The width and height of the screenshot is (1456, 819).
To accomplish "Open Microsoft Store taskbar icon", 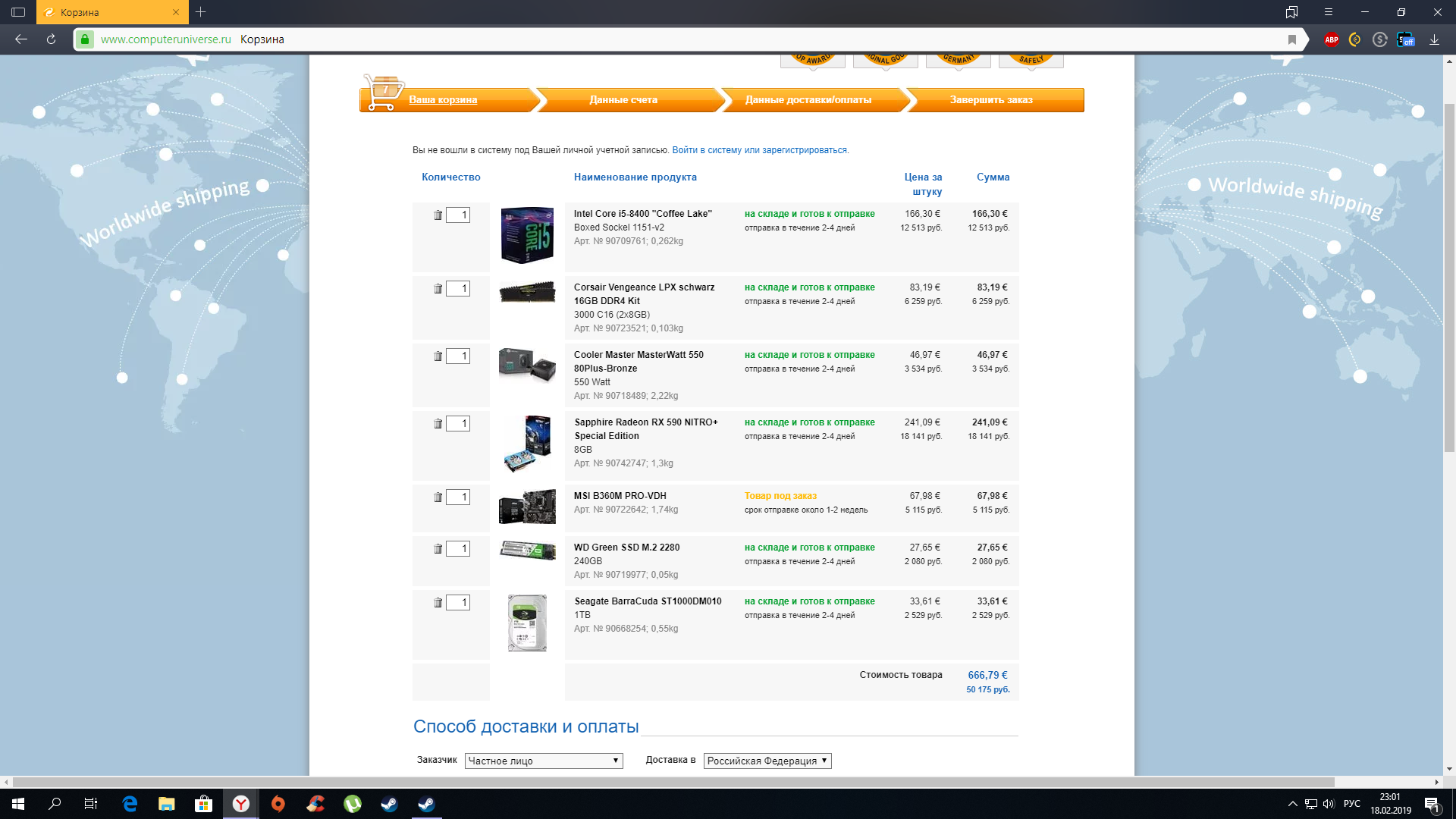I will pos(203,804).
